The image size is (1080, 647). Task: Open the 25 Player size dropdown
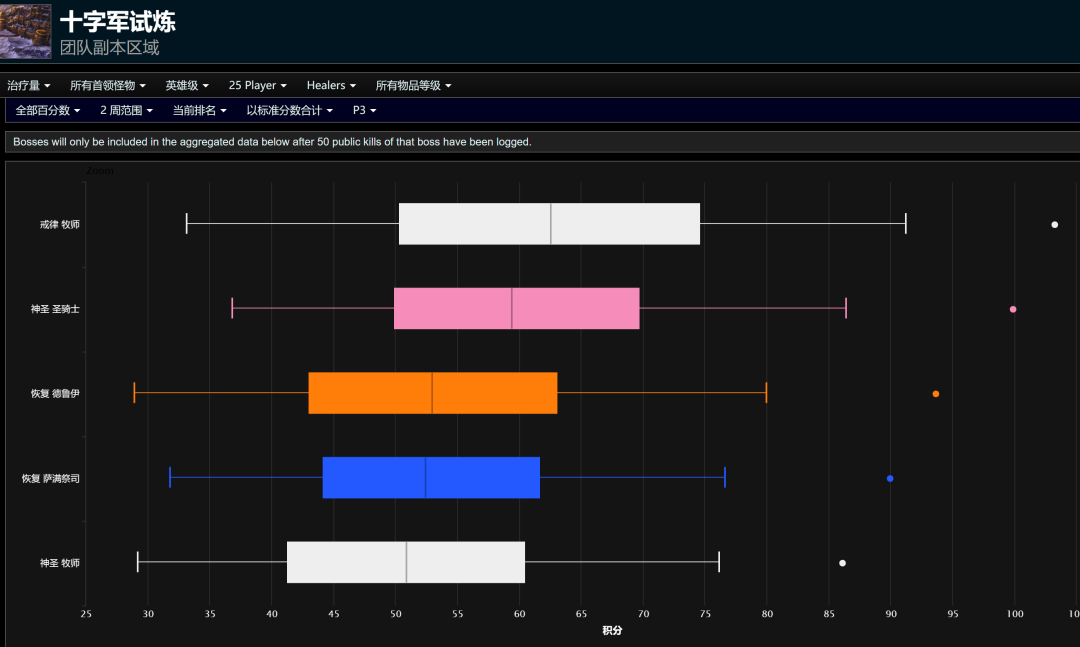pos(258,85)
